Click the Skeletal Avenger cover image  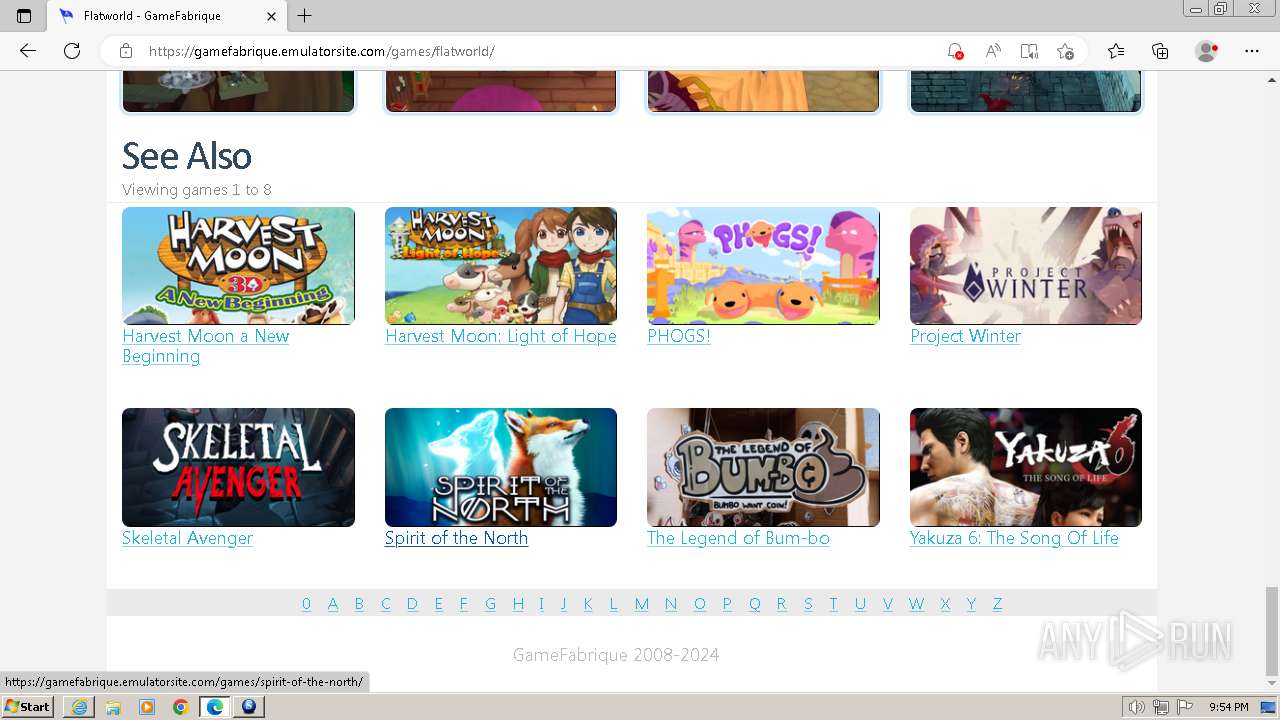238,467
